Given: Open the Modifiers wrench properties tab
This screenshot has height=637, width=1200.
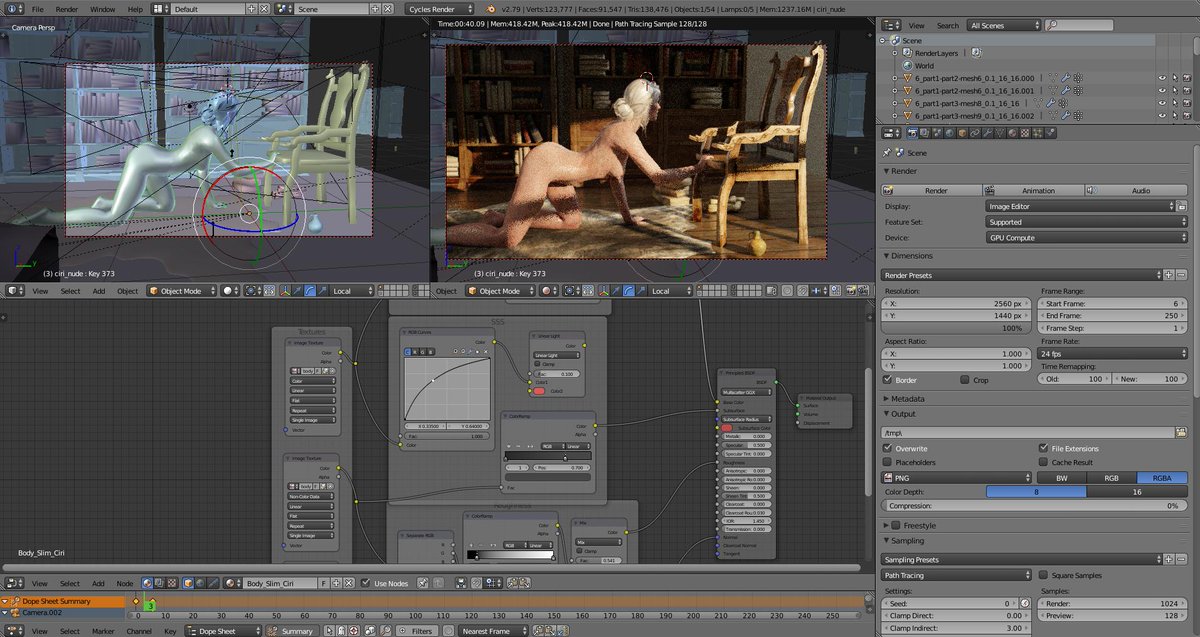Looking at the screenshot, I should pyautogui.click(x=986, y=133).
